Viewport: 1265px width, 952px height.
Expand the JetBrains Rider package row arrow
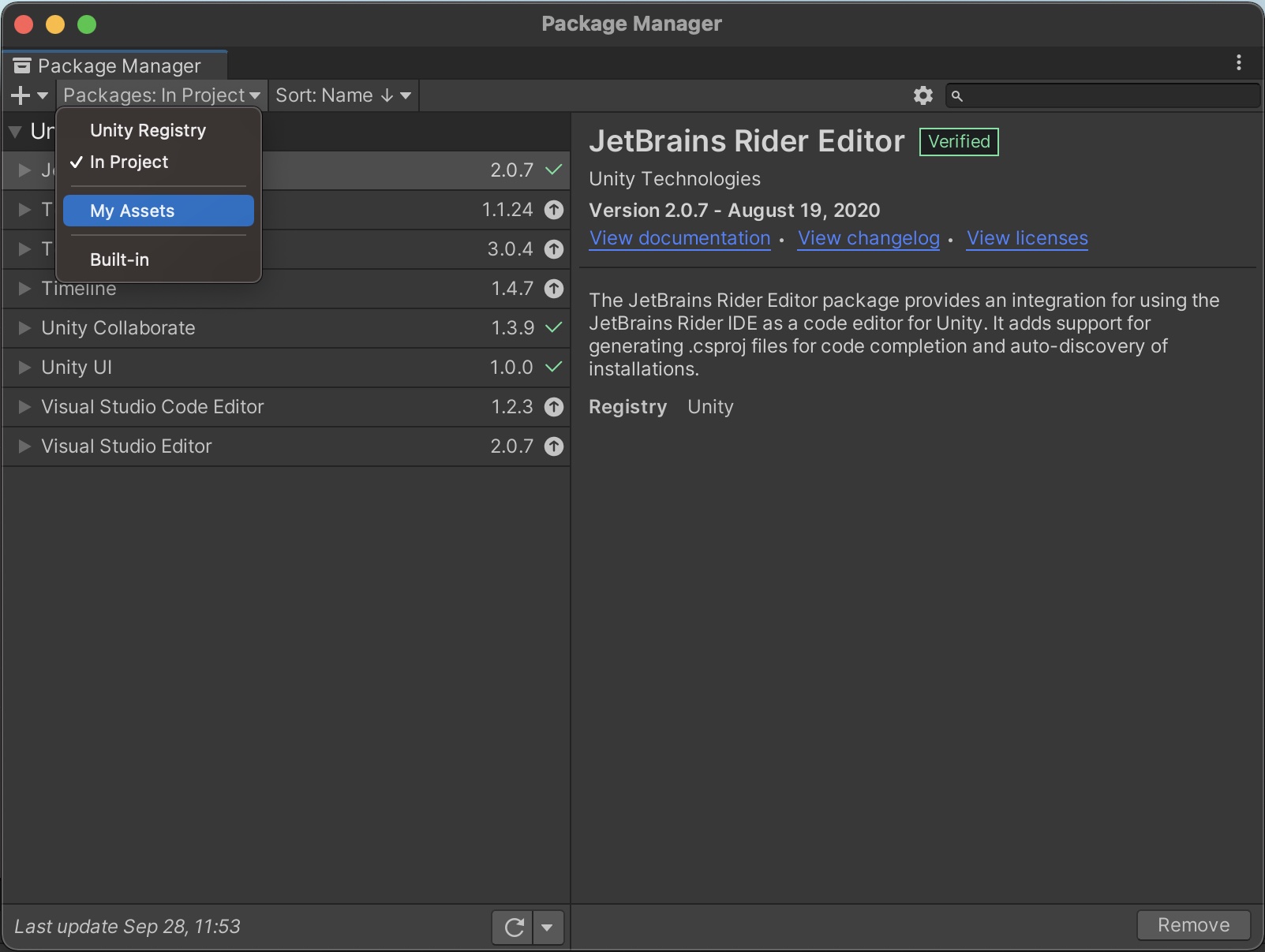point(24,170)
